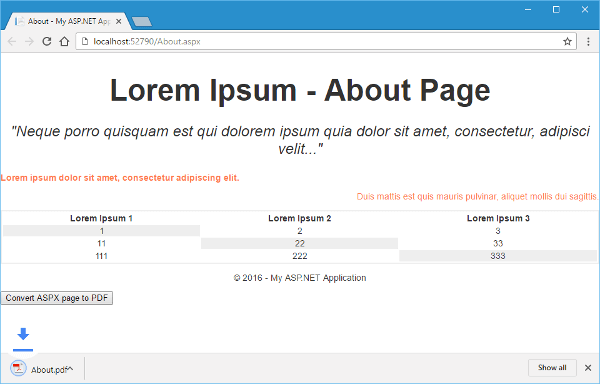Image resolution: width=600 pixels, height=384 pixels.
Task: Expand the About.pdf download options arrow
Action: (70, 369)
